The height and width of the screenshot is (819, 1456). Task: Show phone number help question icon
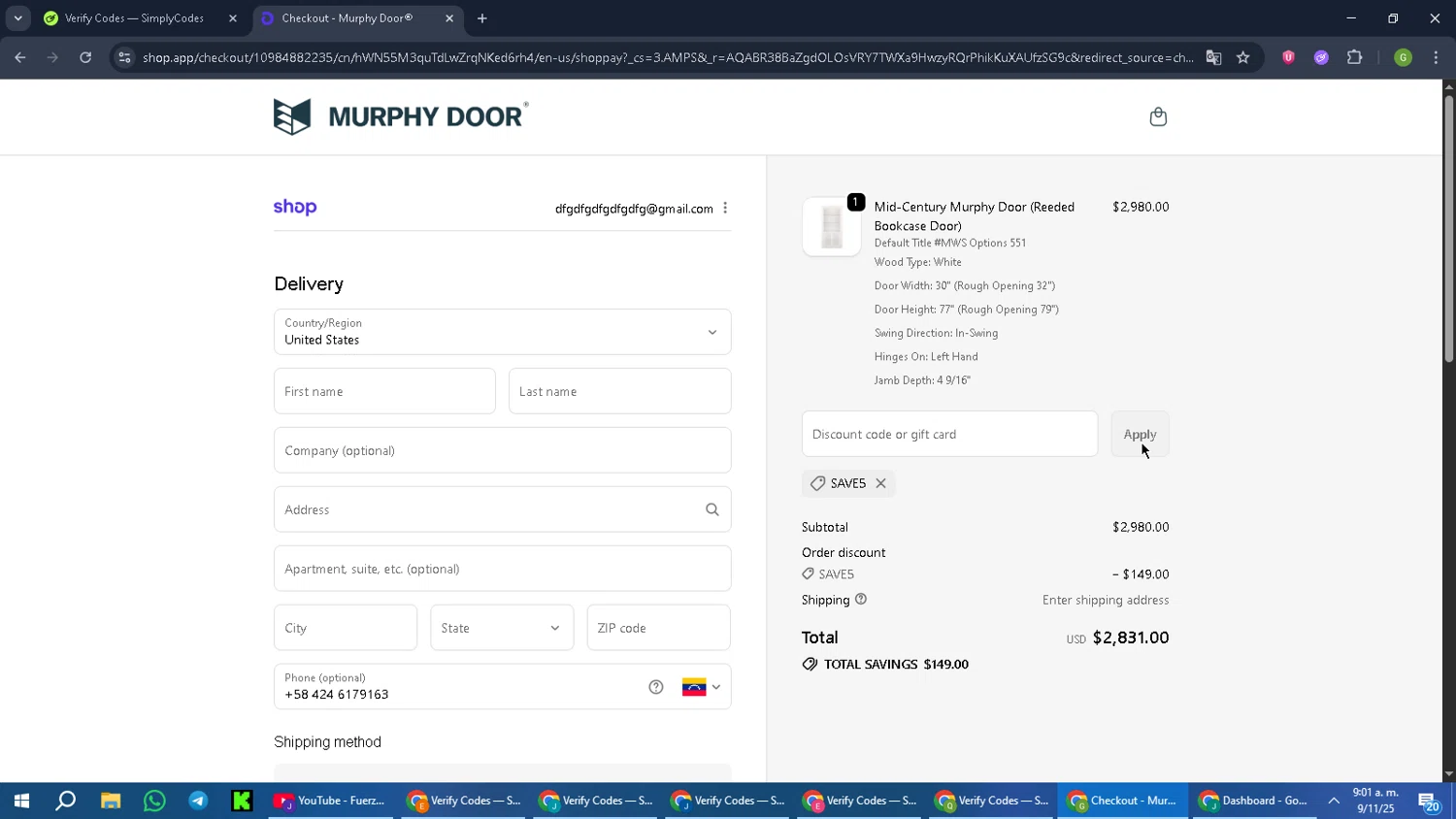point(656,687)
